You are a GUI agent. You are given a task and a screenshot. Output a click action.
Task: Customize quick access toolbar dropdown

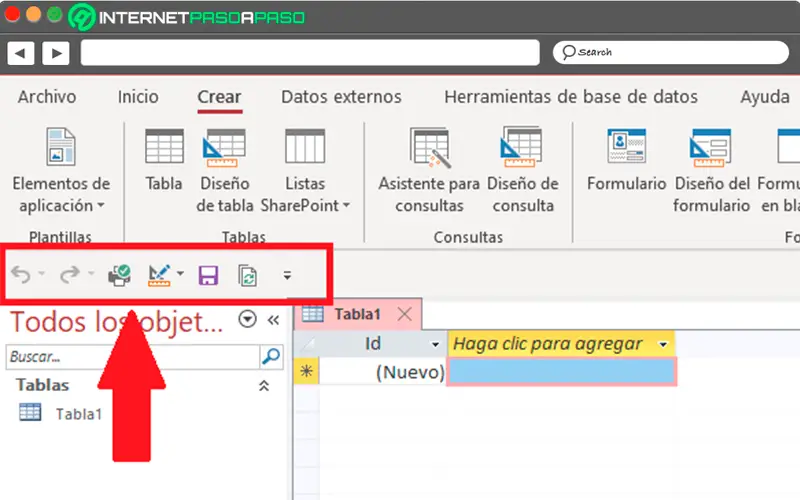287,276
